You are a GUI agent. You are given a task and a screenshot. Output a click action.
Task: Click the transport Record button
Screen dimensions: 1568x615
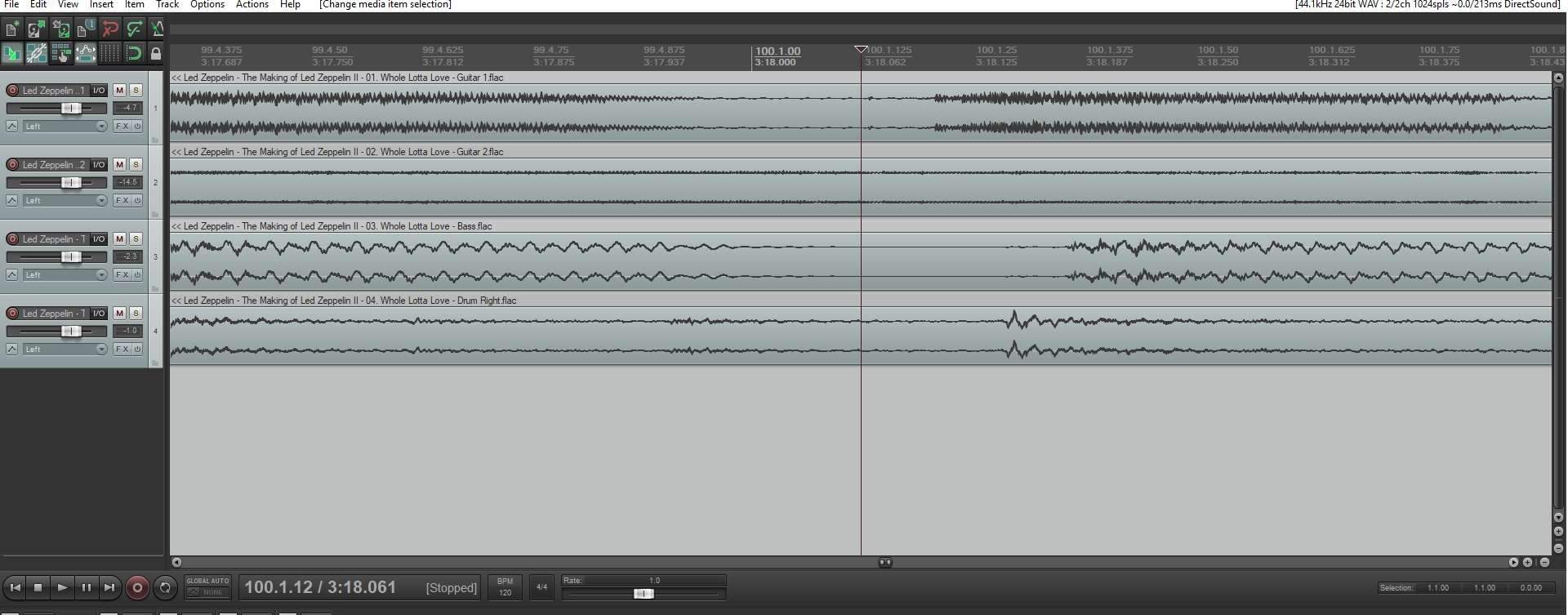click(x=137, y=587)
